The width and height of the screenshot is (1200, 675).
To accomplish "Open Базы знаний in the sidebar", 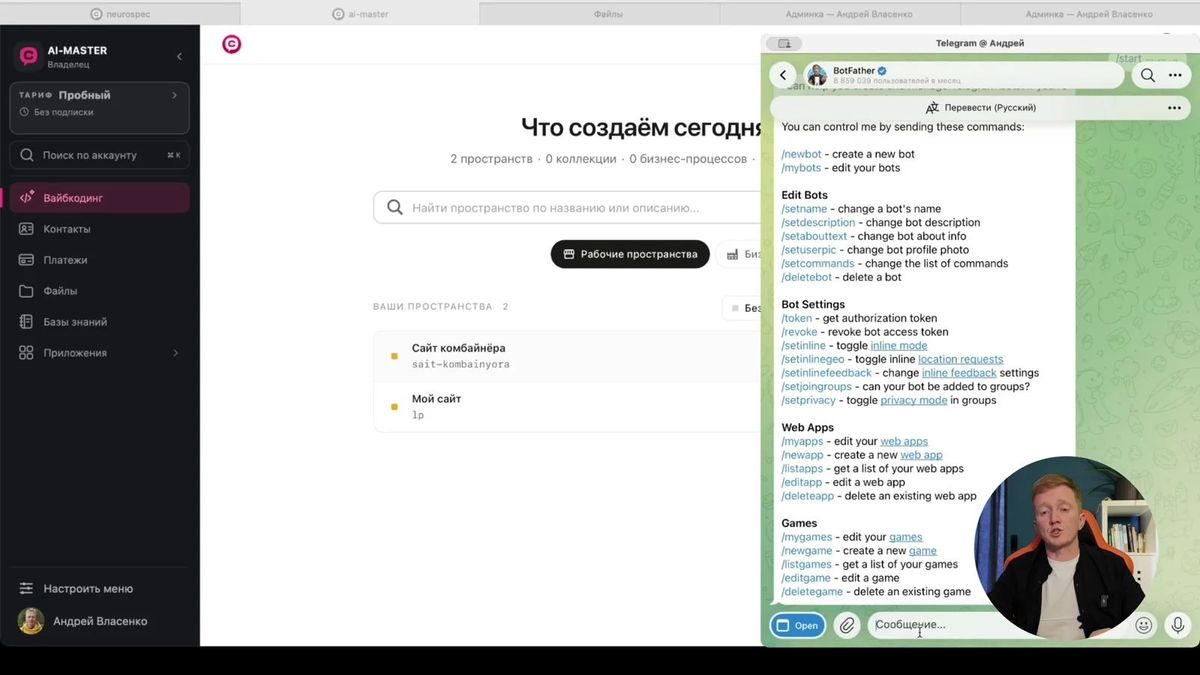I will pos(99,322).
